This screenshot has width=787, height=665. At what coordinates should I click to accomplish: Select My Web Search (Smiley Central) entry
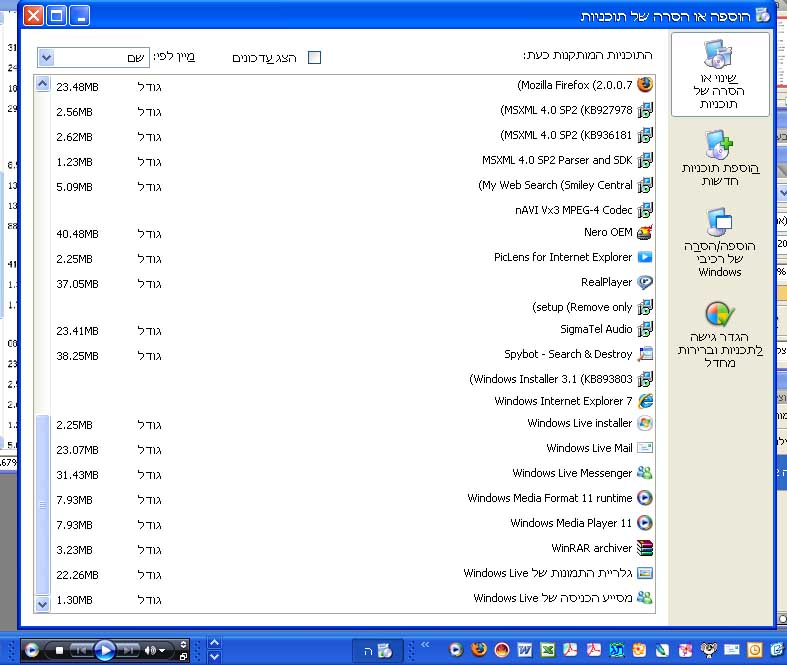tap(555, 185)
